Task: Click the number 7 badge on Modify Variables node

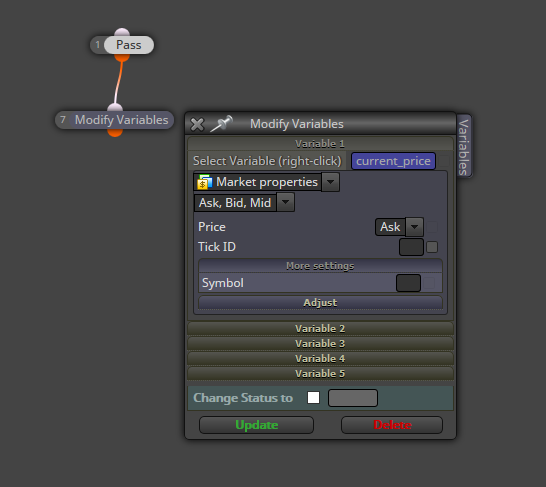Action: pos(63,120)
